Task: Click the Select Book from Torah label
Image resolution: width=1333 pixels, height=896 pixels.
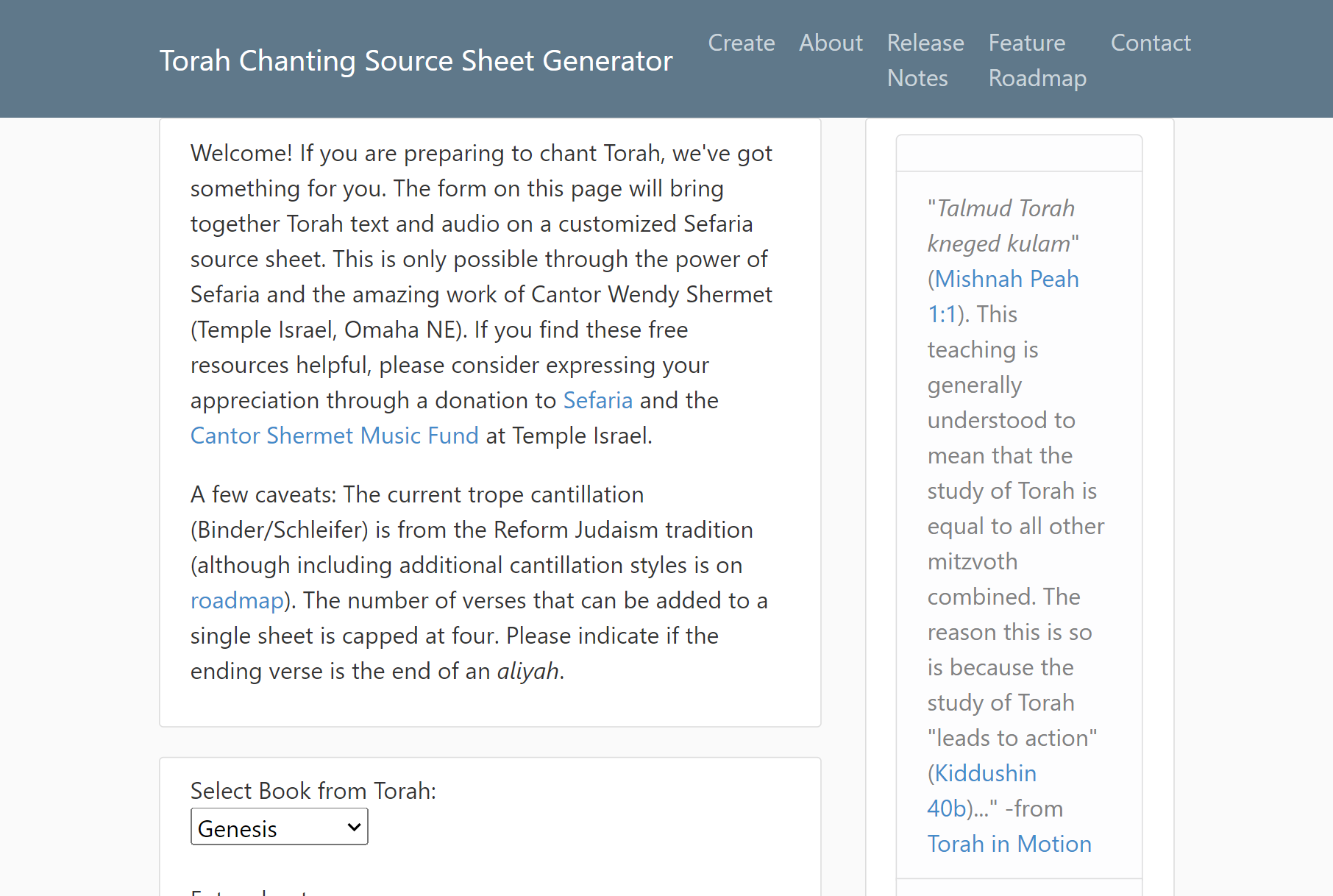Action: [313, 791]
